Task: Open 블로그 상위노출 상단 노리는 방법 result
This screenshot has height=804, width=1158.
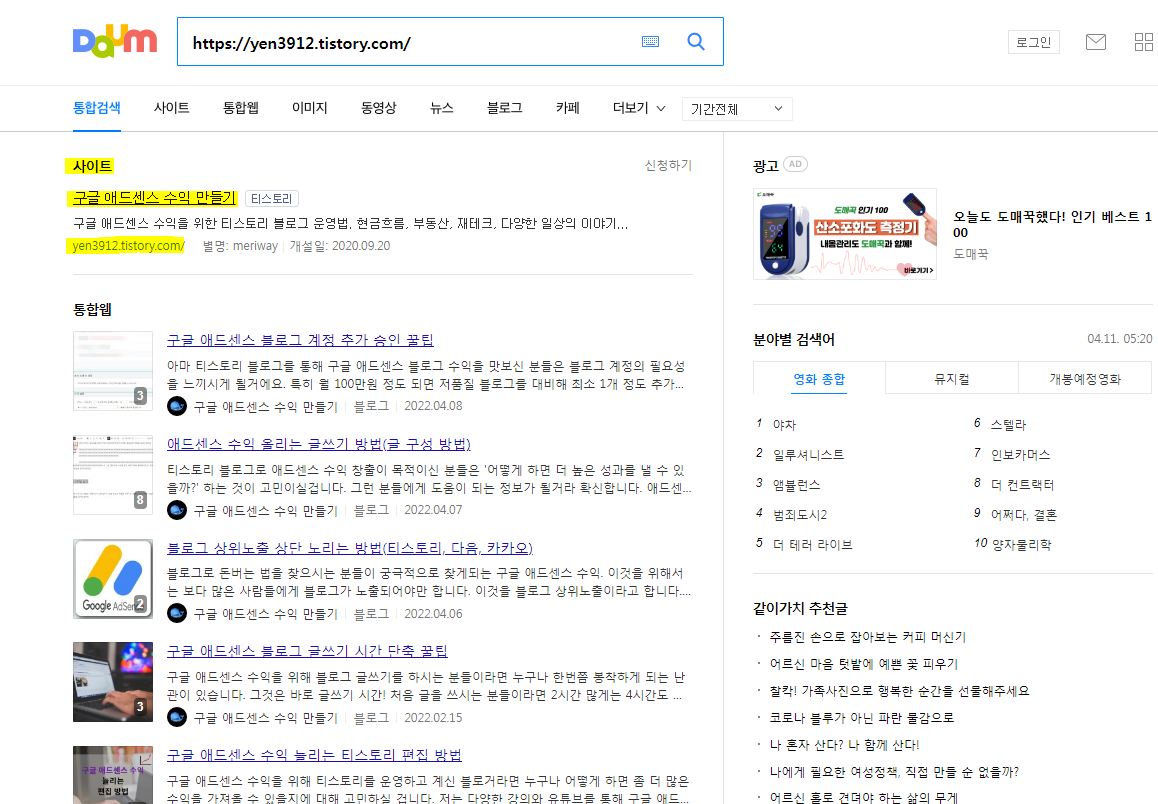Action: [349, 548]
